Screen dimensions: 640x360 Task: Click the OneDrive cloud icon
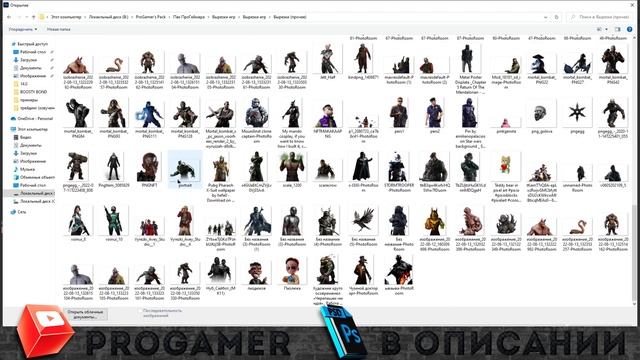(x=13, y=118)
